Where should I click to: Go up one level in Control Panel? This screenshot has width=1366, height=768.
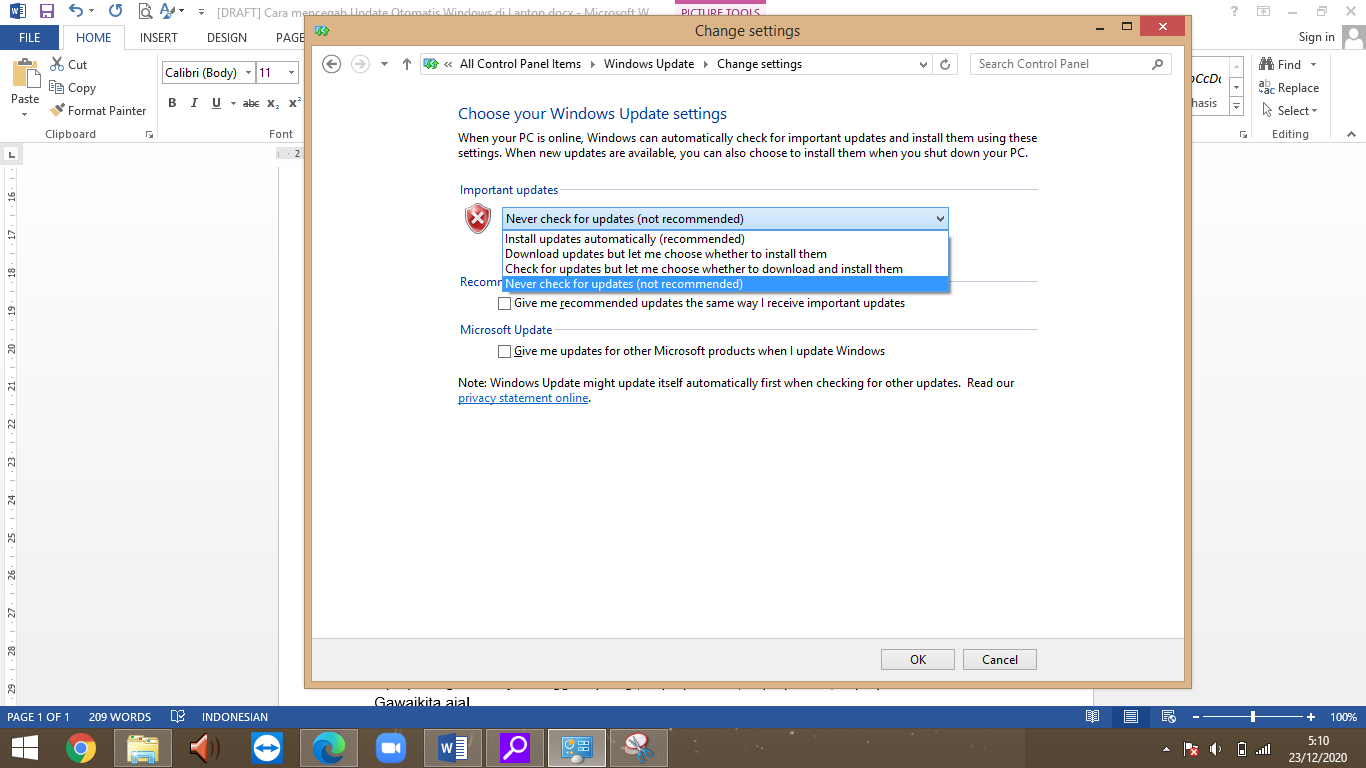pos(406,64)
